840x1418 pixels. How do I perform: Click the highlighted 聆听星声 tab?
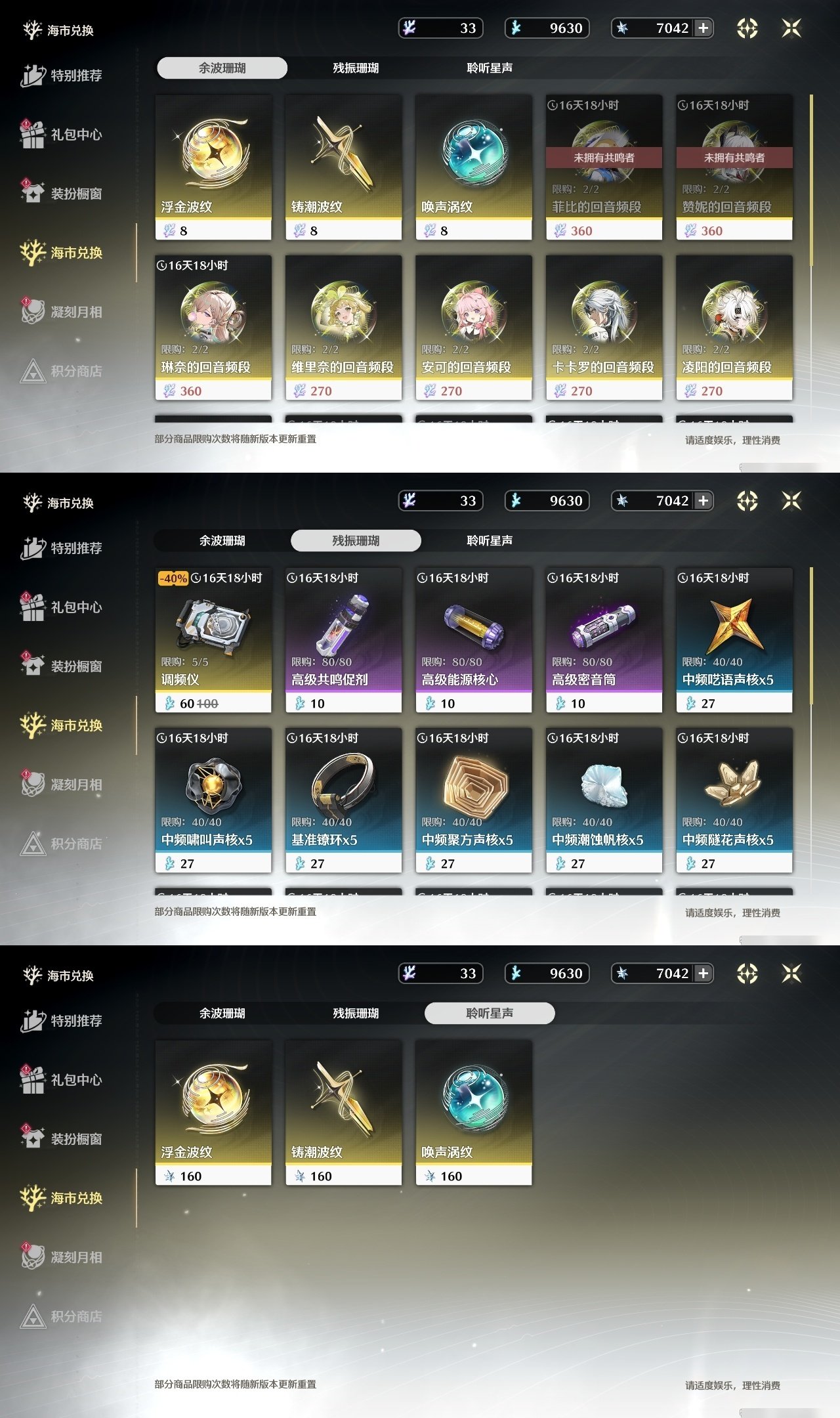pyautogui.click(x=490, y=1013)
